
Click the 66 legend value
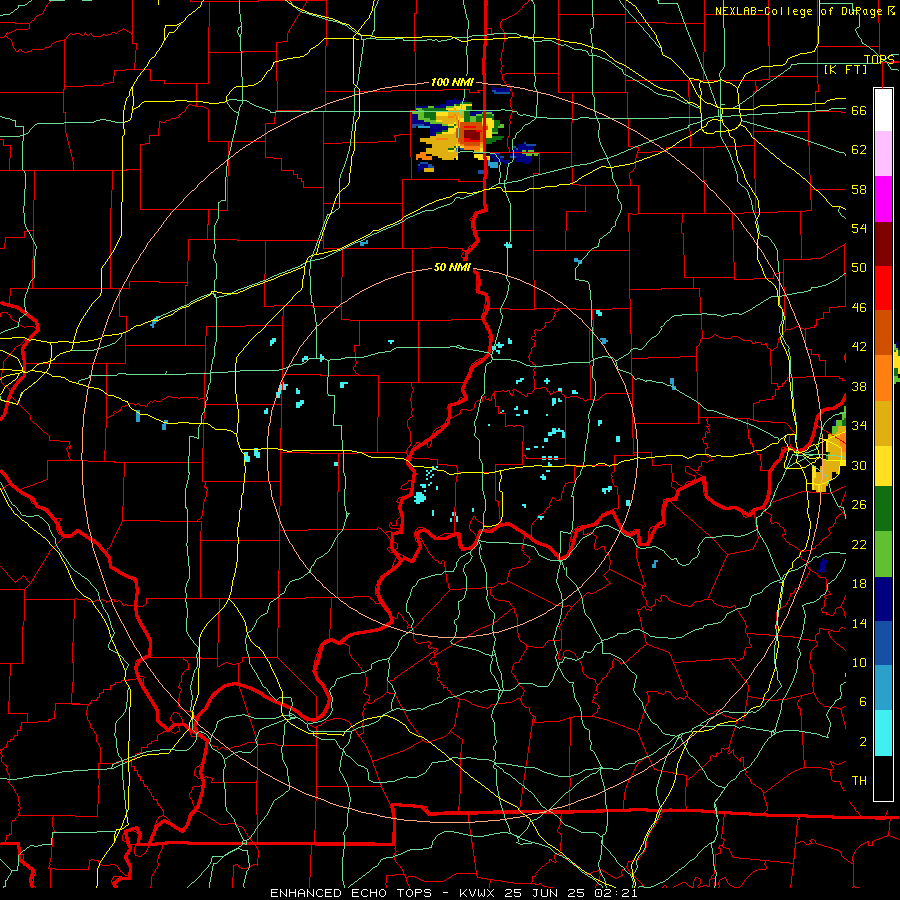(x=859, y=110)
